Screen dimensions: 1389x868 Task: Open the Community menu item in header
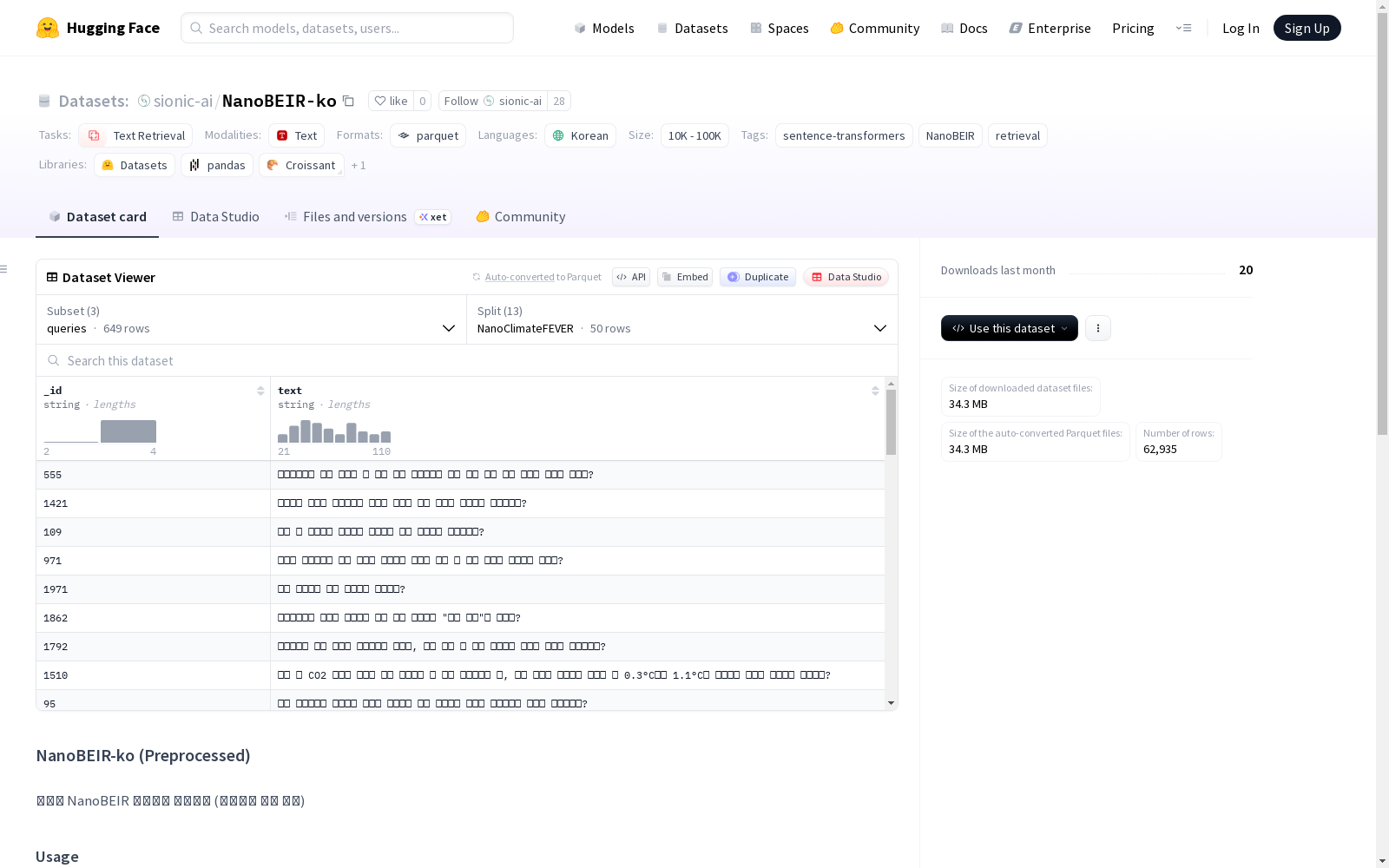[x=874, y=28]
